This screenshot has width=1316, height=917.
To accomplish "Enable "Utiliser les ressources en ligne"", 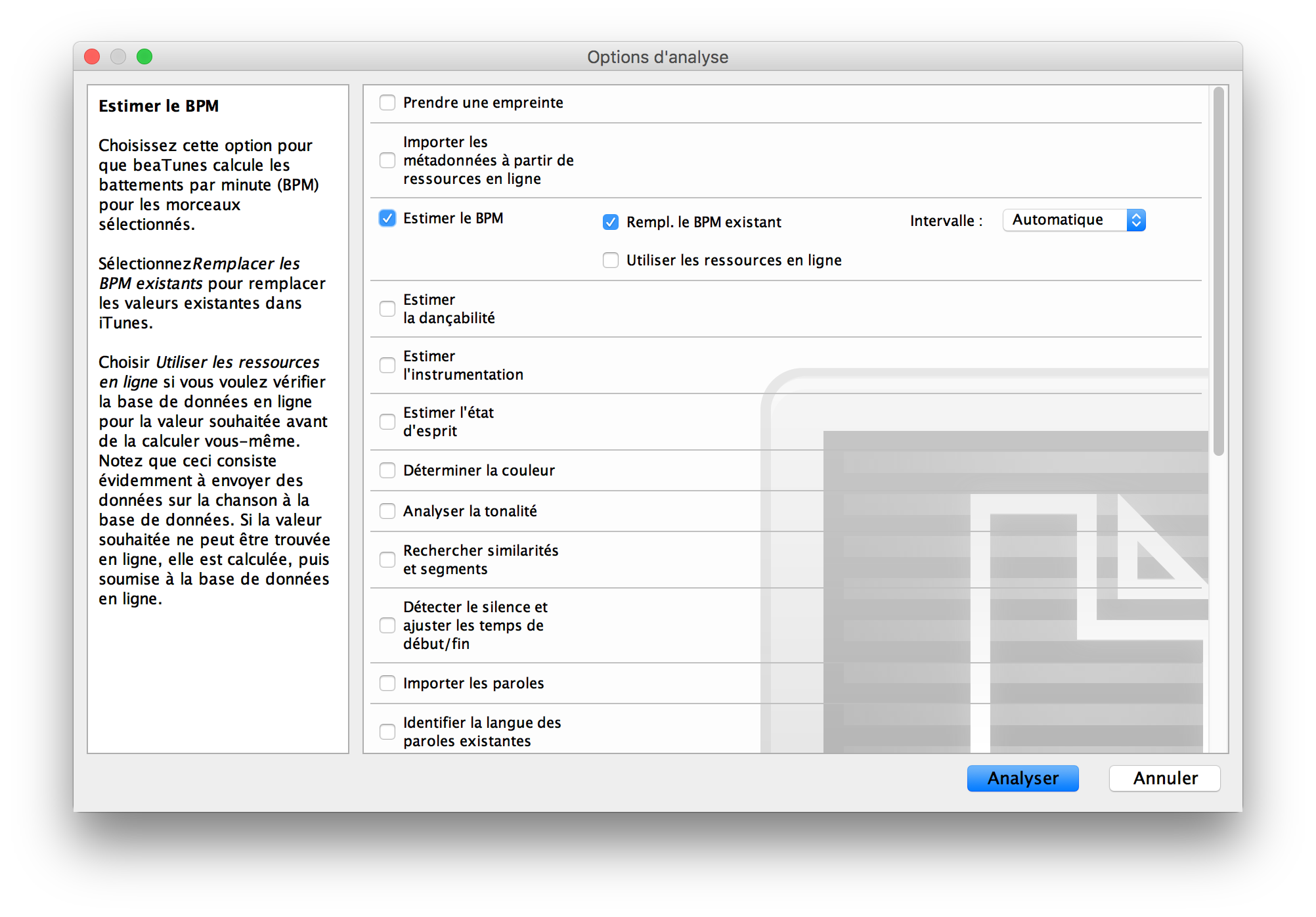I will click(610, 260).
